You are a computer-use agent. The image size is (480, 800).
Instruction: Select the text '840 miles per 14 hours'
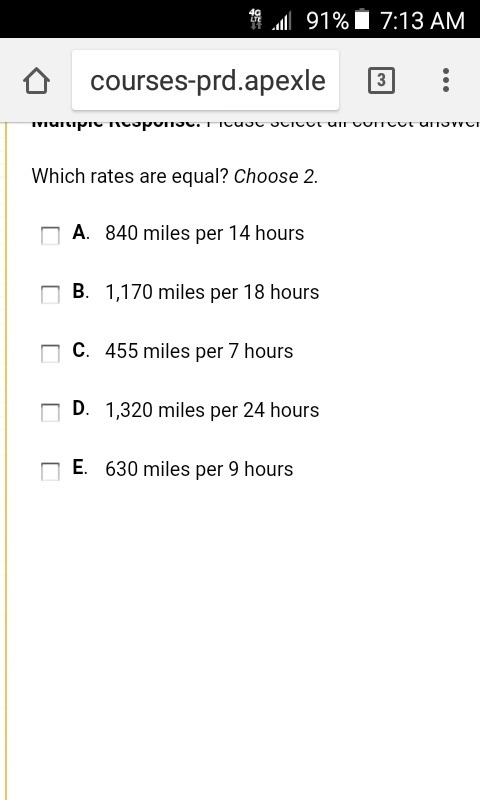coord(205,233)
